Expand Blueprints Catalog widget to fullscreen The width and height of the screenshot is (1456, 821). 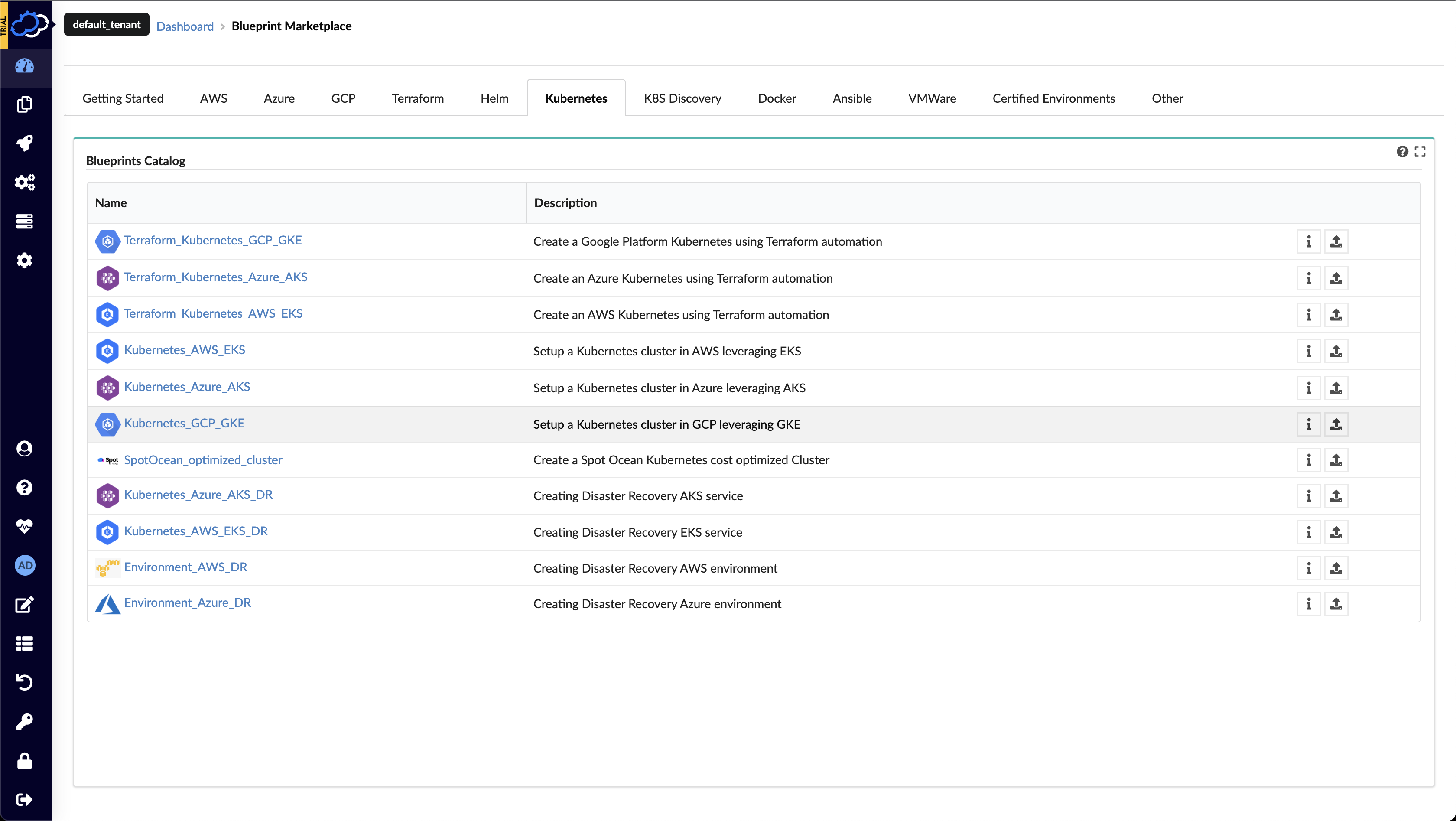coord(1420,152)
